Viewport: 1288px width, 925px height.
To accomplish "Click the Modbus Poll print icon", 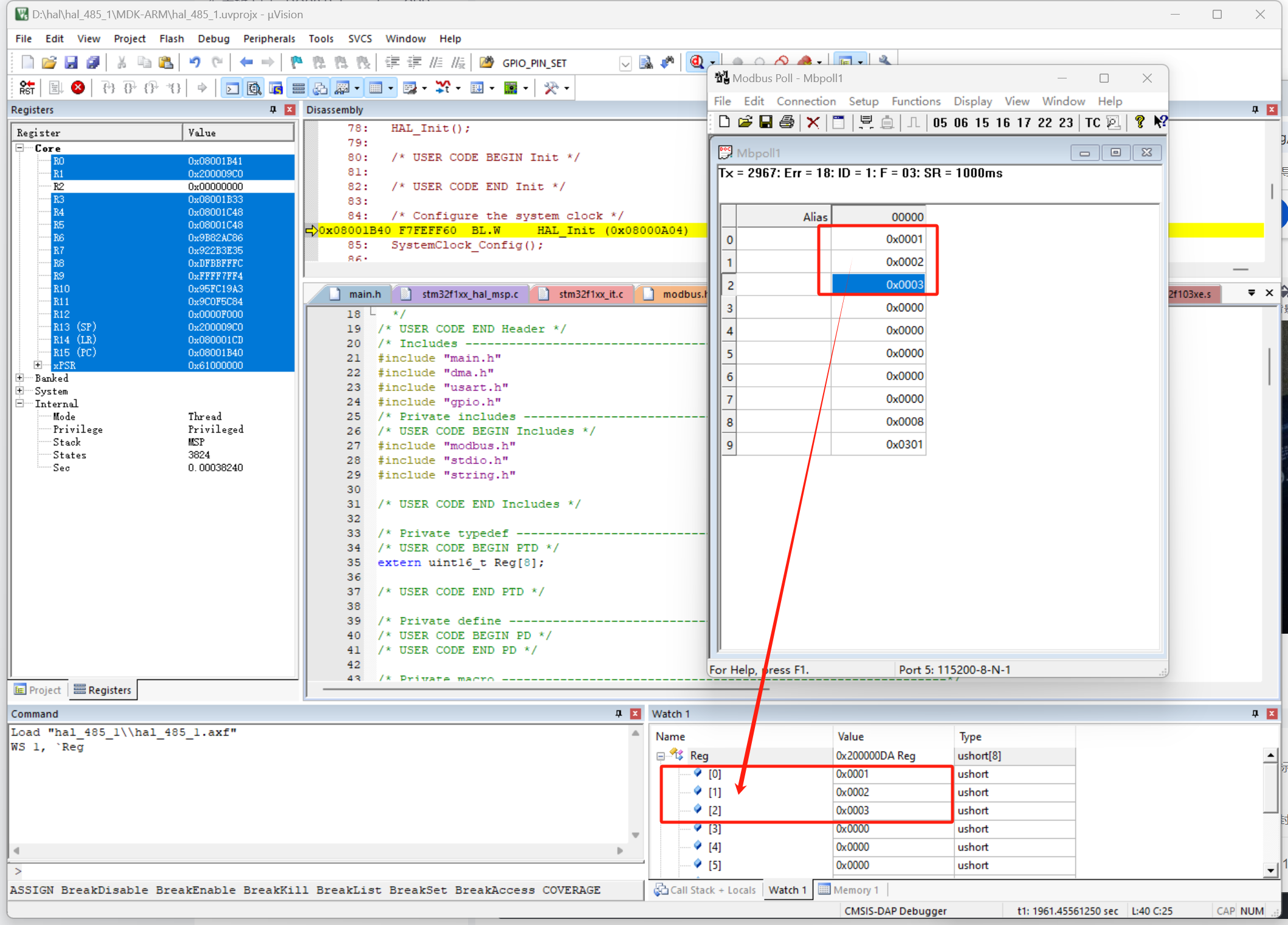I will pyautogui.click(x=787, y=122).
